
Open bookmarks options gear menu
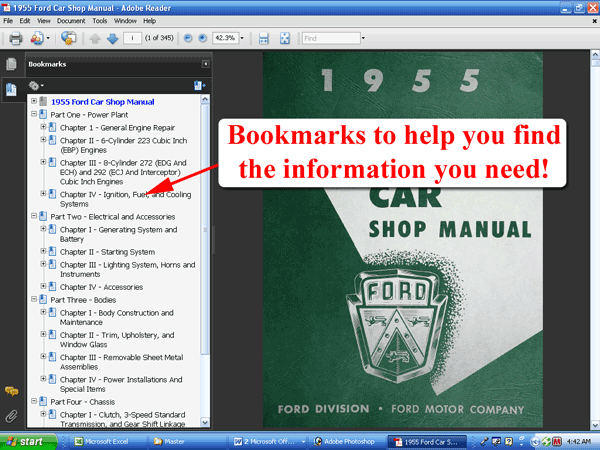click(36, 85)
